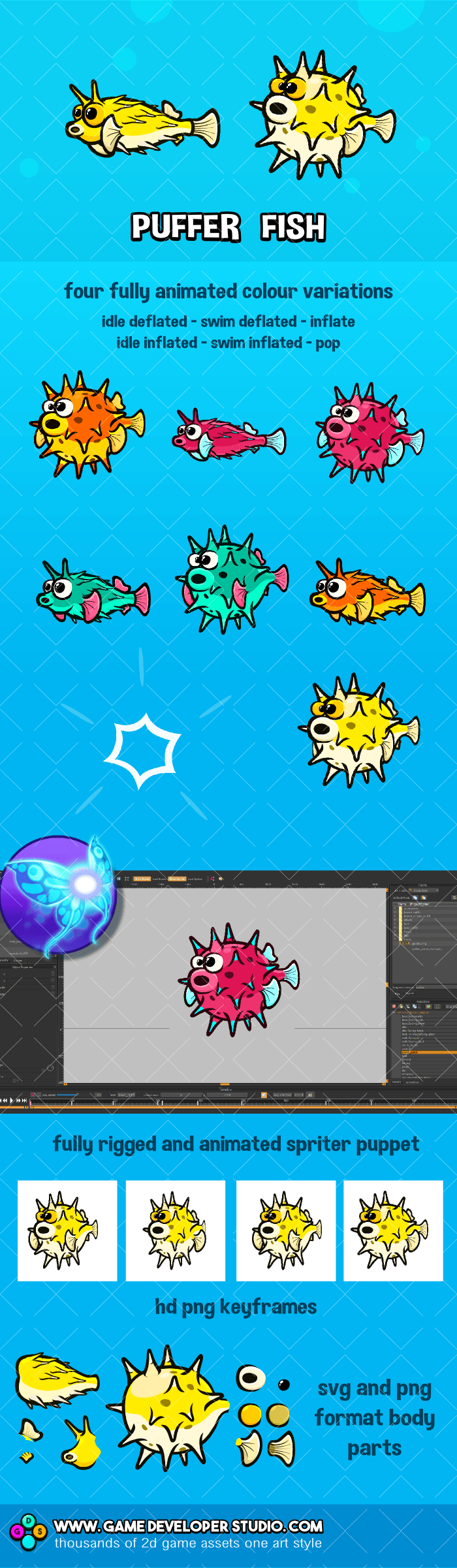Click the orange icon left of key selected
This screenshot has width=457, height=1568.
pos(264,1095)
